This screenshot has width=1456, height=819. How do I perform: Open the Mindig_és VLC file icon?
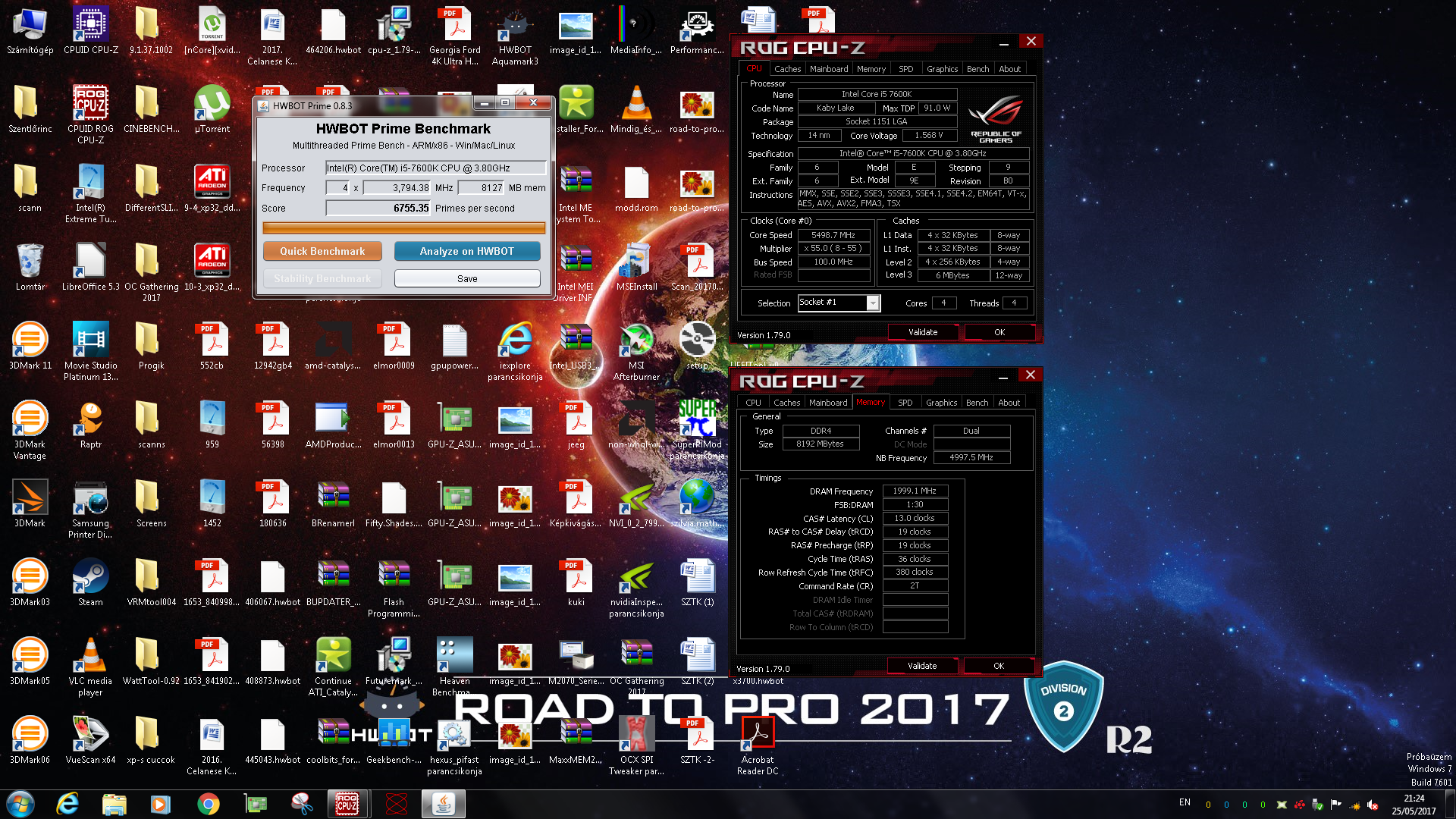tap(636, 108)
